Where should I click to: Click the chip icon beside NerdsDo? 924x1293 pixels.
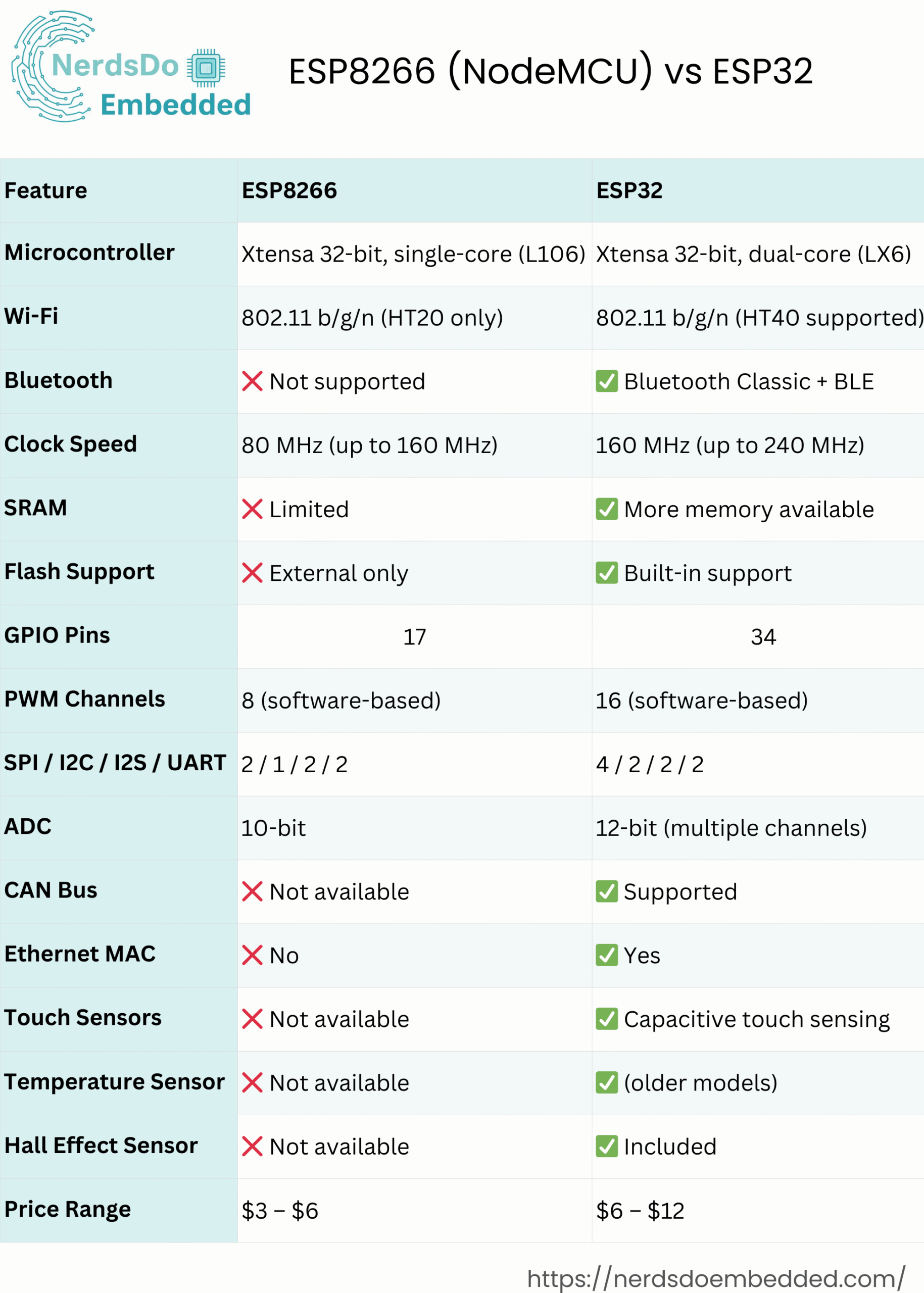tap(206, 68)
